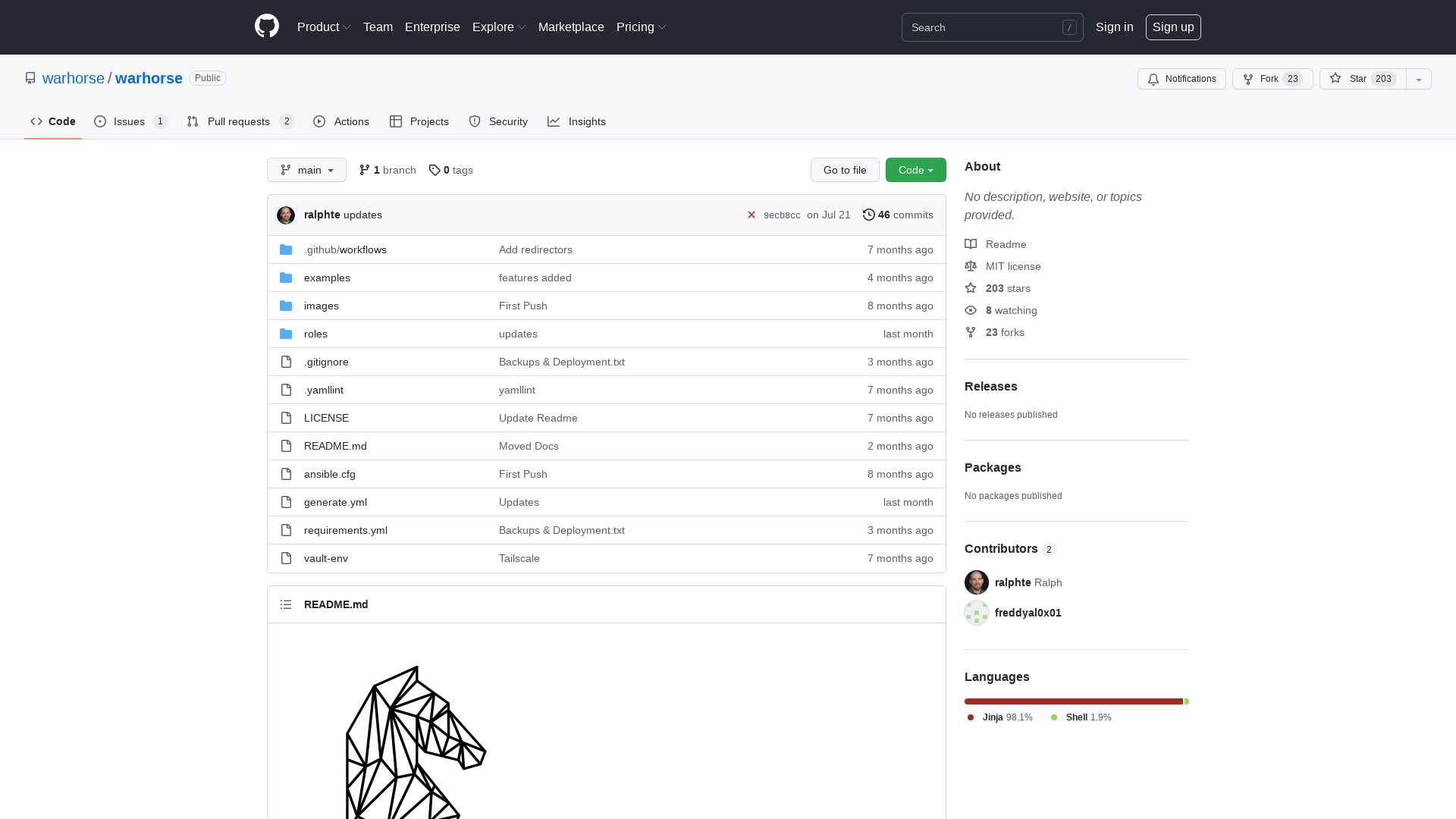The image size is (1456, 819).
Task: Click the eye icon for watching
Action: coord(971,310)
